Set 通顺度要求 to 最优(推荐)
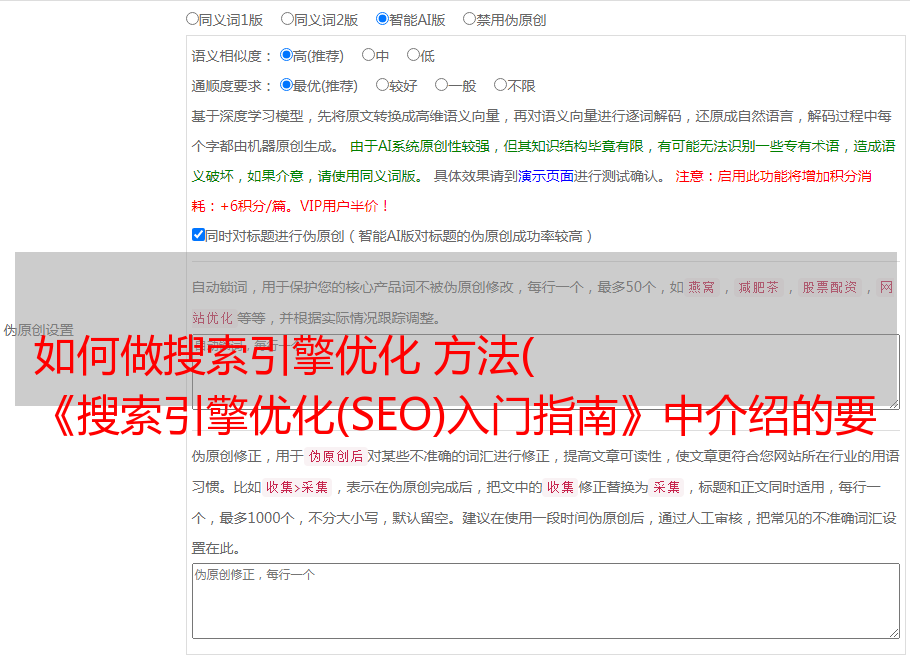Viewport: 911px width, 658px height. [286, 85]
